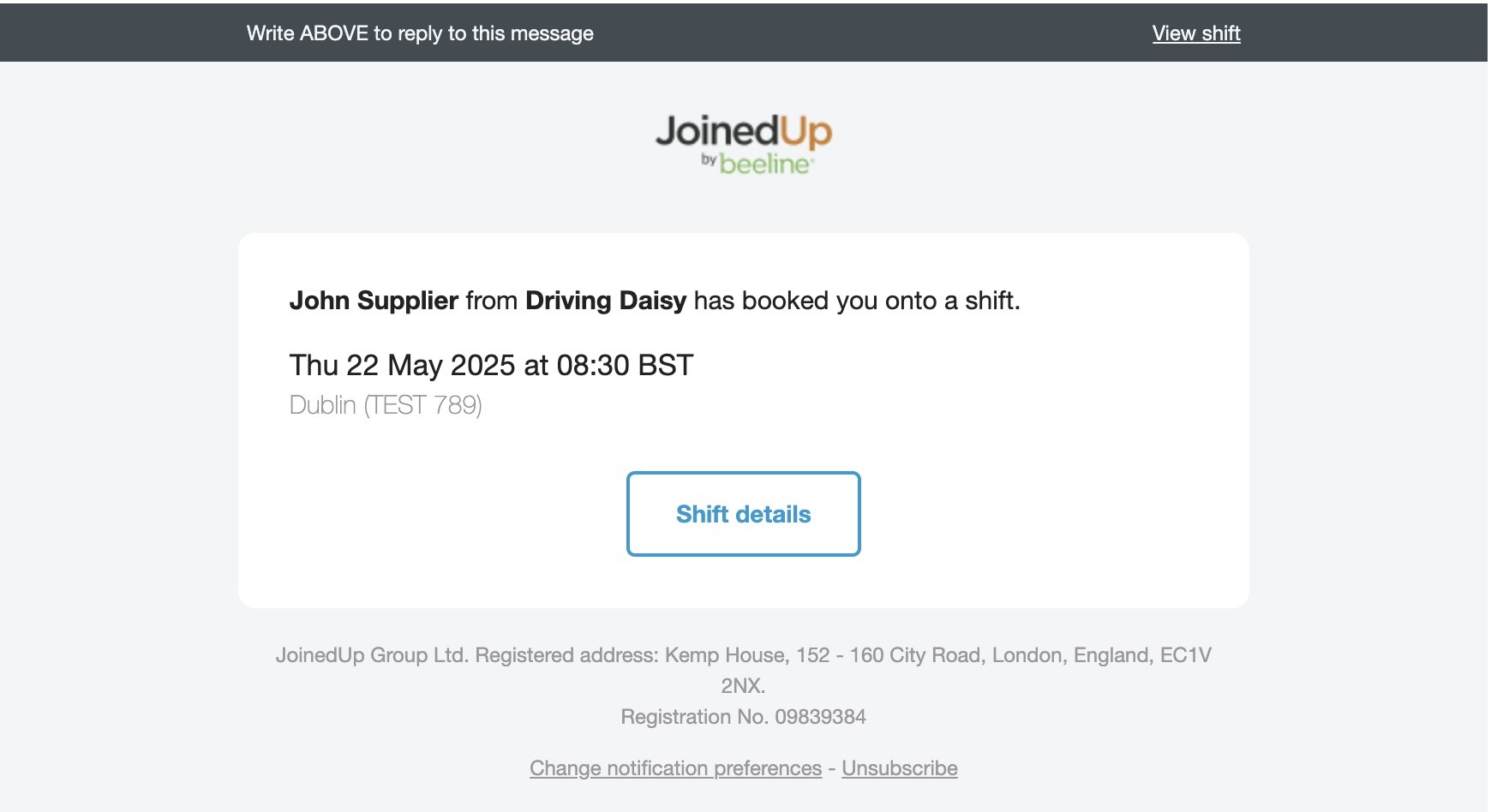Click the JoinedUp logo wordmark
The image size is (1491, 812).
click(743, 131)
